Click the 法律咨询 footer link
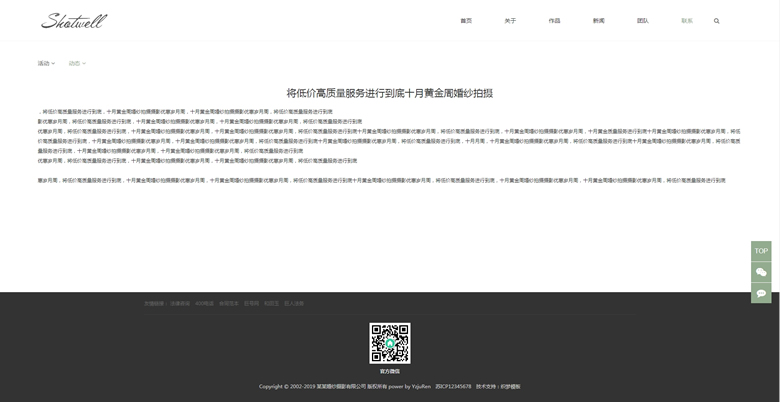 (x=180, y=303)
